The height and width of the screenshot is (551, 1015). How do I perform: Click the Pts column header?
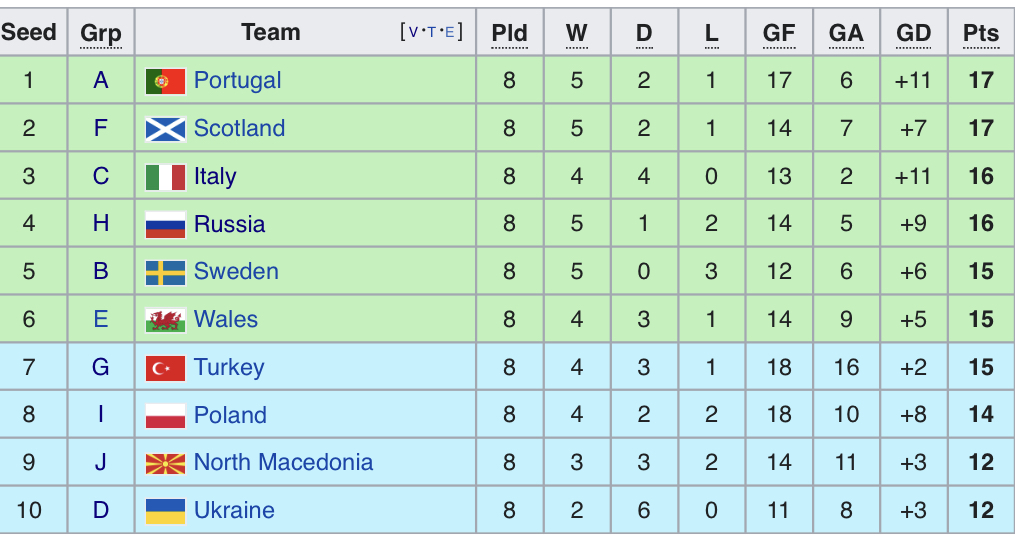coord(981,33)
